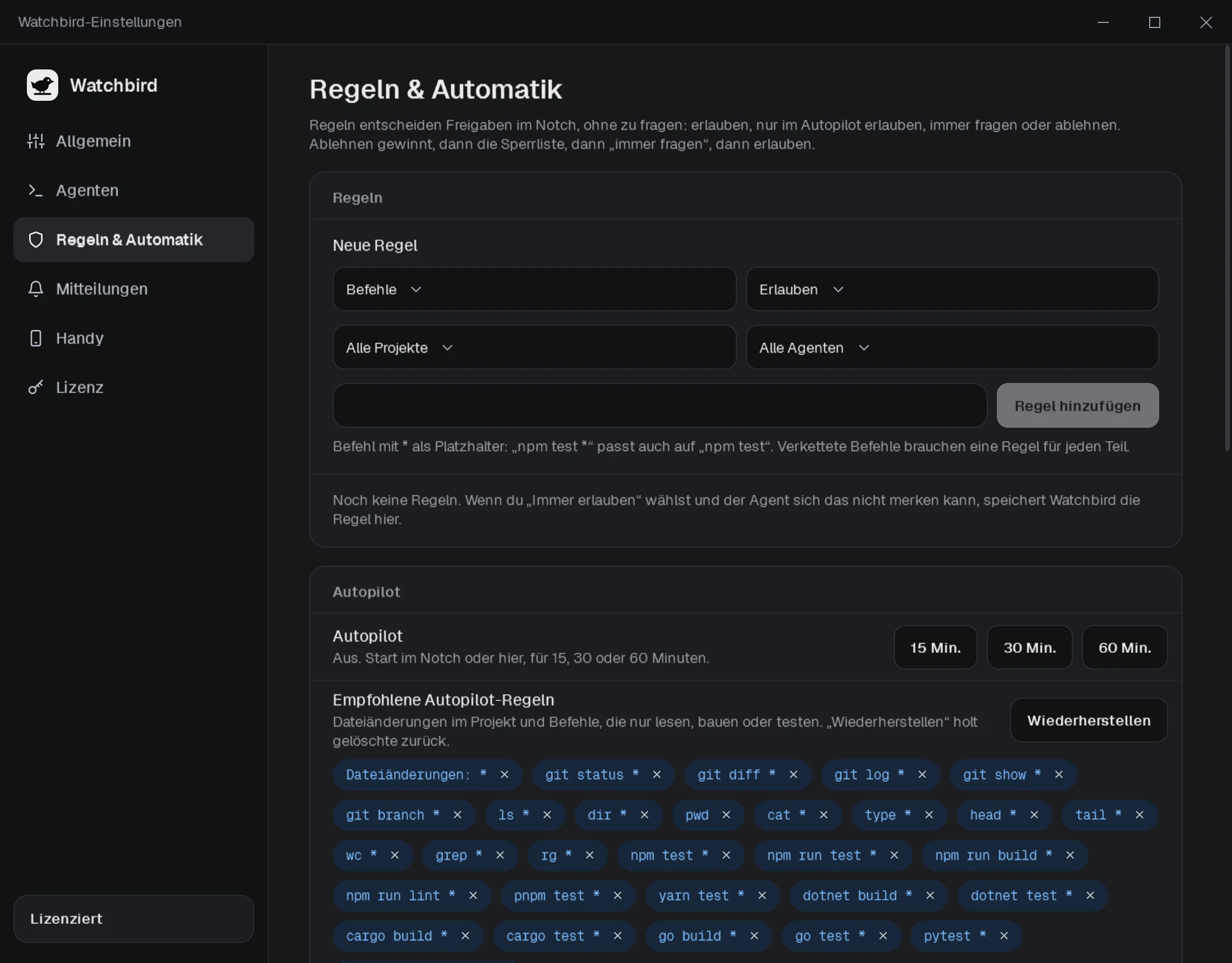Click the terminal prompt icon beside Agenten
Image resolution: width=1232 pixels, height=963 pixels.
click(x=35, y=191)
